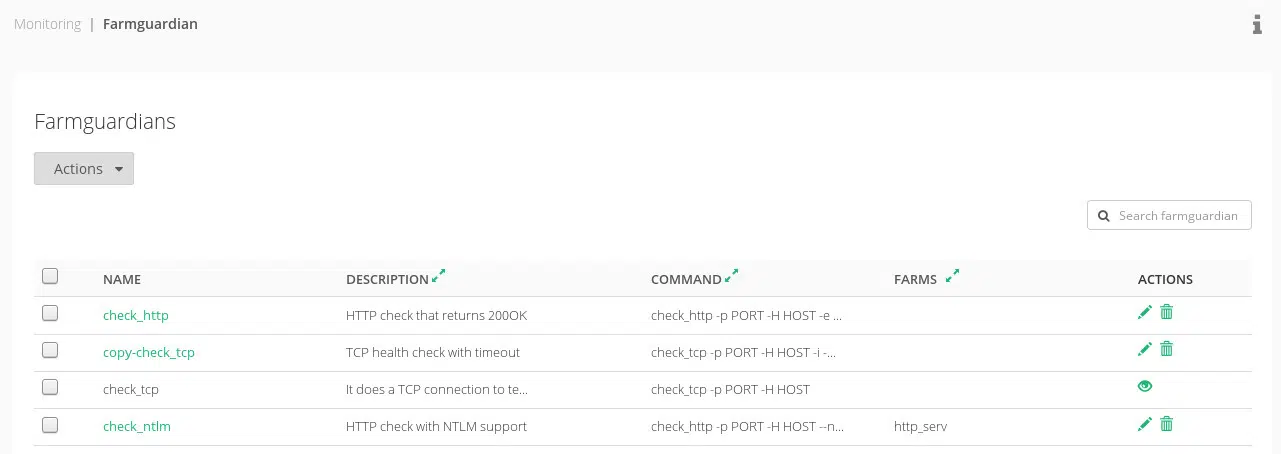
Task: Open the info icon at top right
Action: tap(1257, 25)
